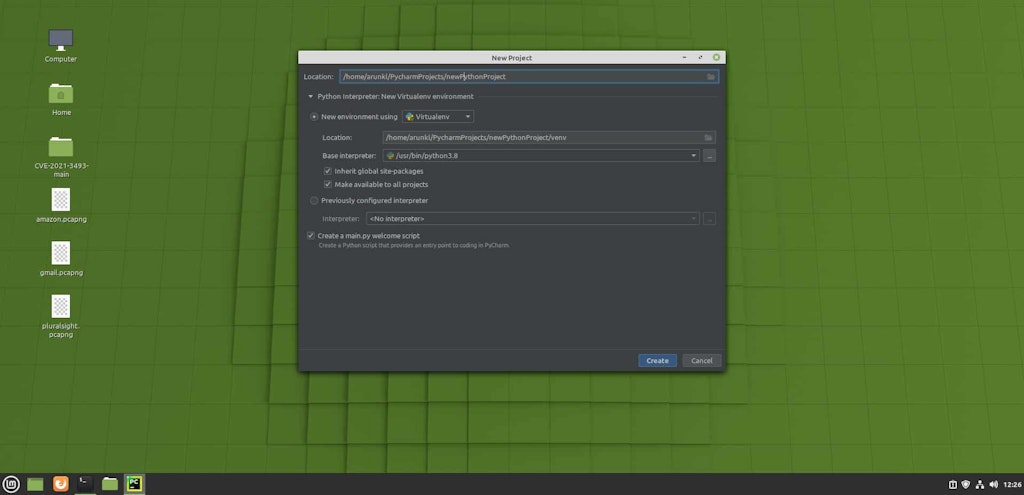Click the Create button

pyautogui.click(x=657, y=360)
